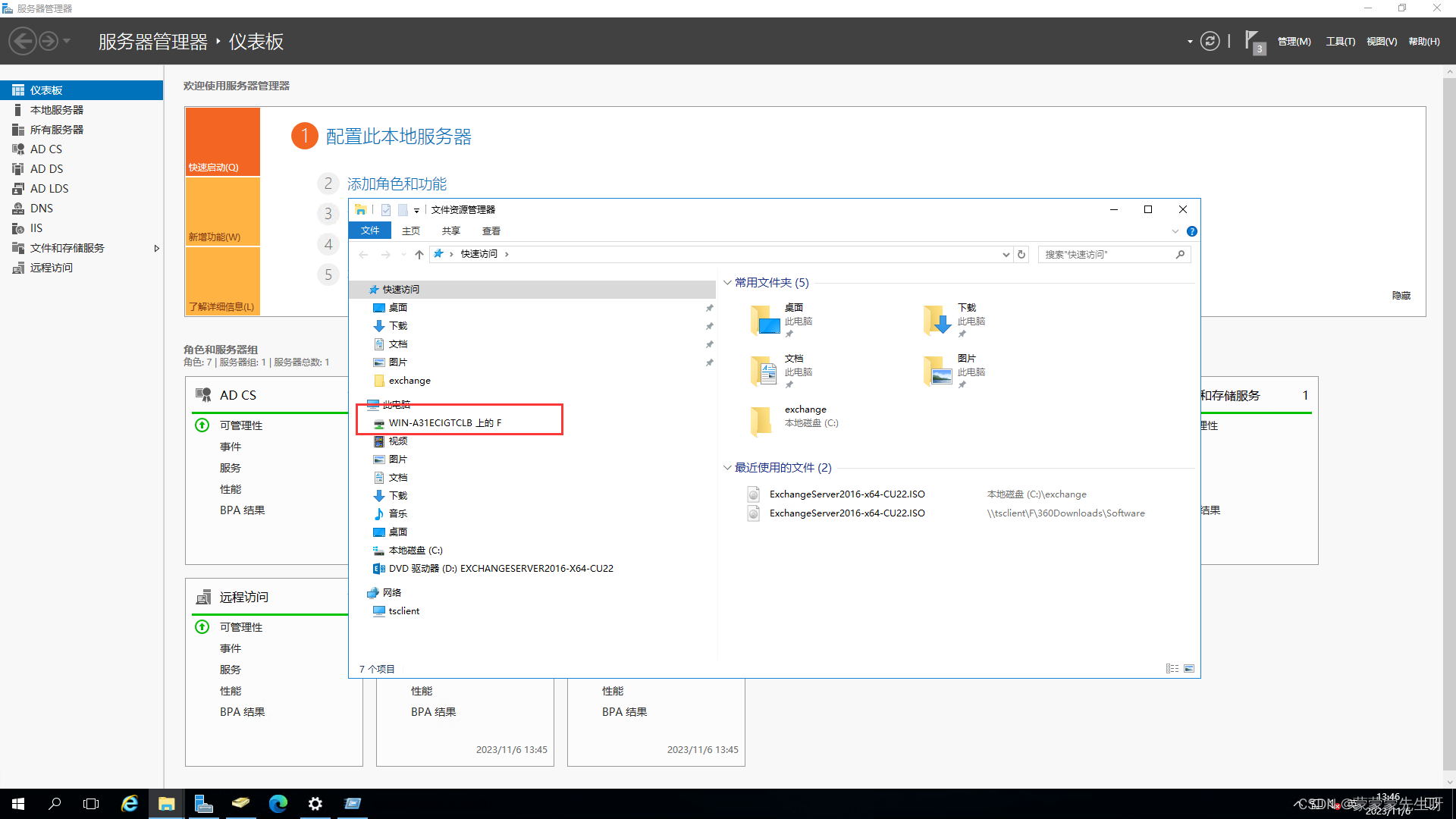The height and width of the screenshot is (819, 1456).
Task: Open the address bar history dropdown
Action: (1006, 255)
